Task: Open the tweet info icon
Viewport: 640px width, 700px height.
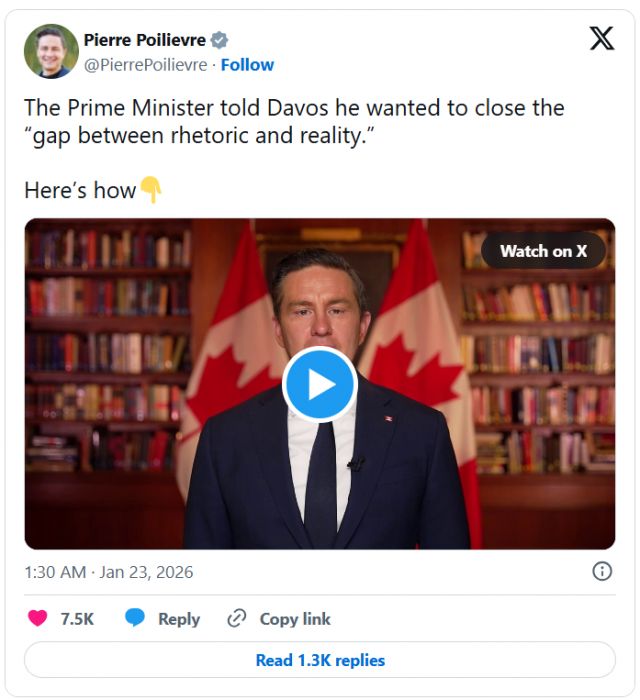Action: click(602, 571)
